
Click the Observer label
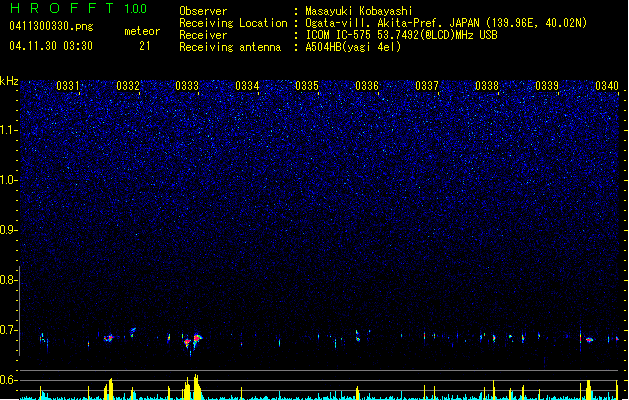(203, 11)
